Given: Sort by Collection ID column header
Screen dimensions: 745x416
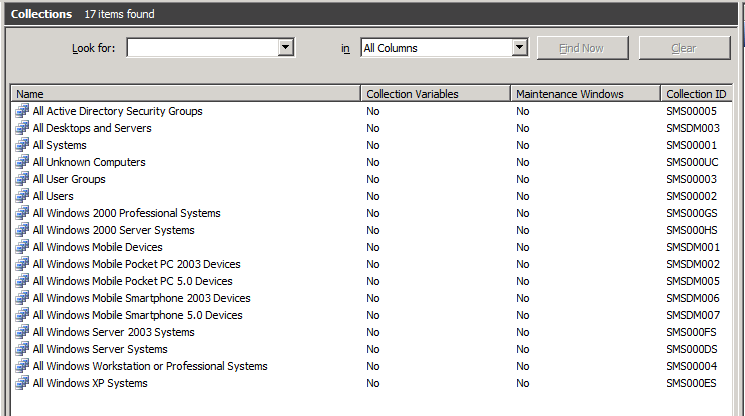Looking at the screenshot, I should point(696,94).
